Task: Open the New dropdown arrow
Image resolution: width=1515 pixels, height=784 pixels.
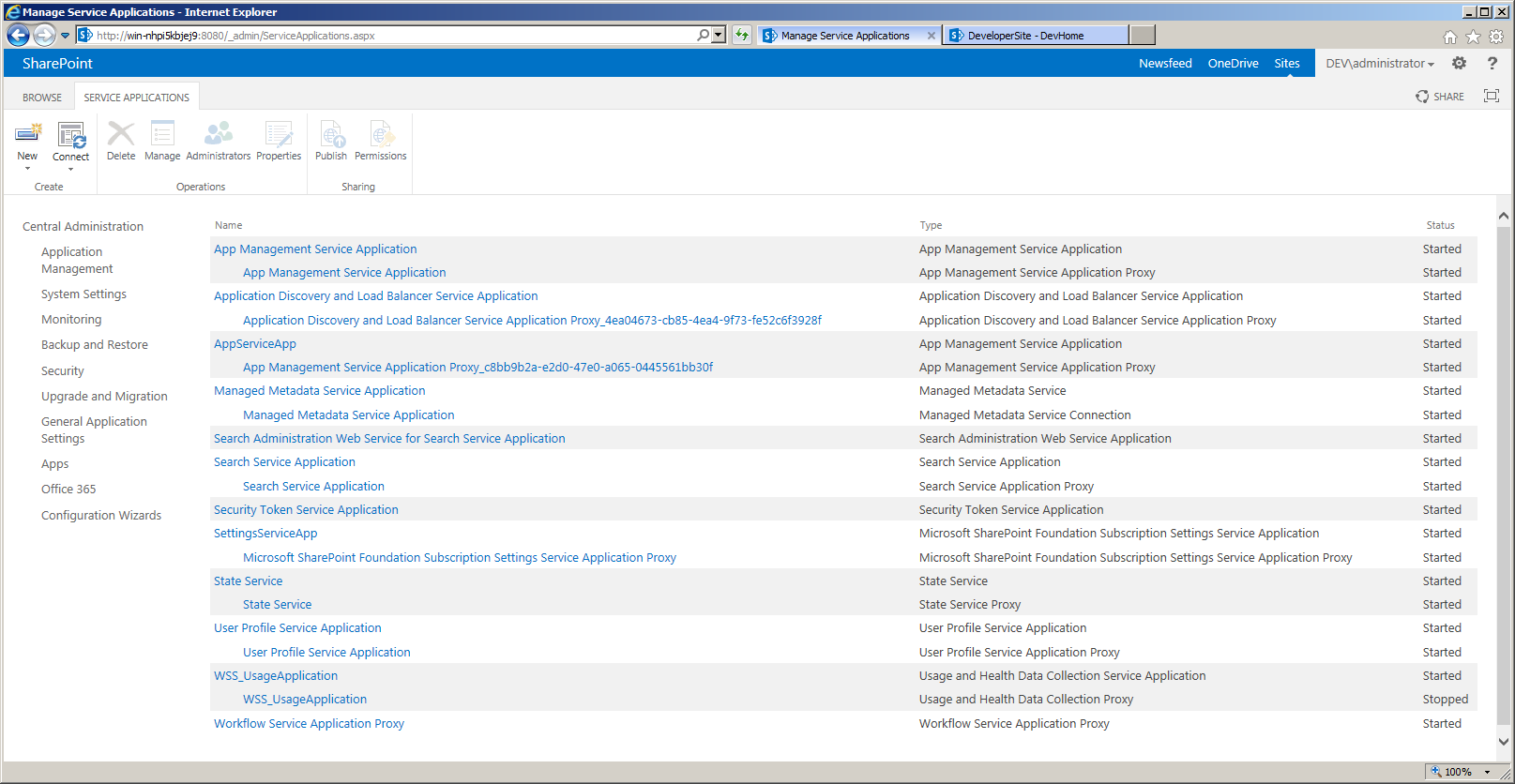Action: click(x=27, y=169)
